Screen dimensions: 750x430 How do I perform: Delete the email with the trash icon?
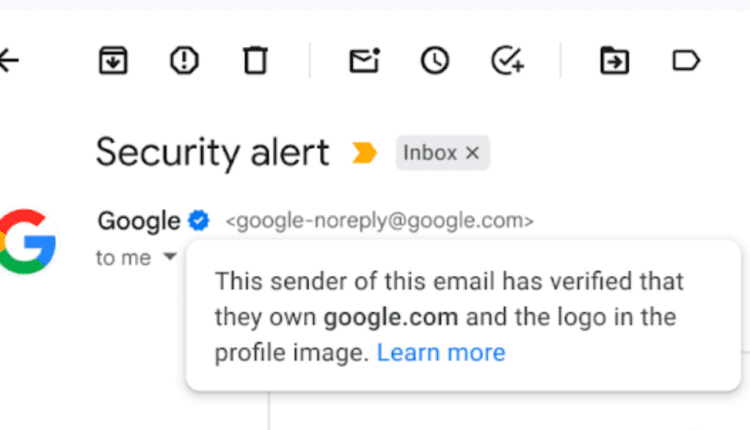click(255, 61)
